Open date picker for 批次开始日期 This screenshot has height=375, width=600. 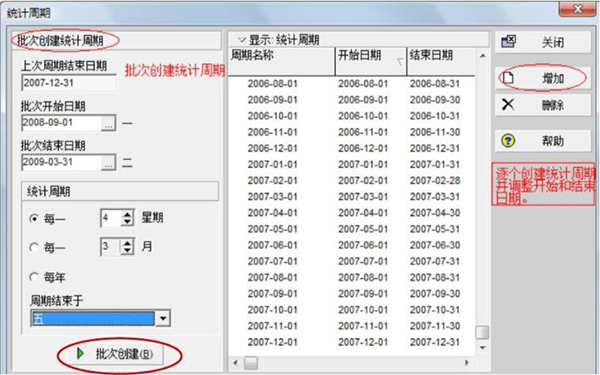coord(109,123)
